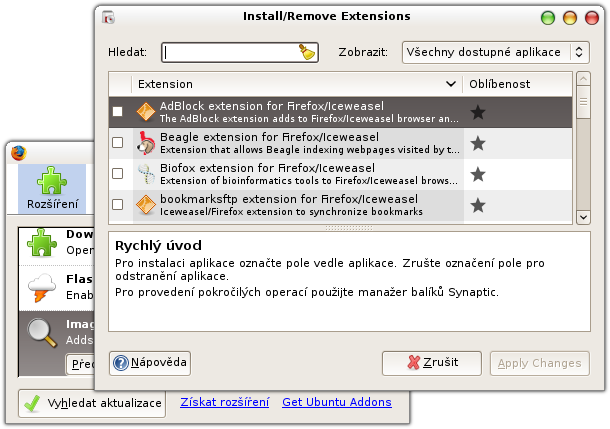Click the Extension column sort arrow

453,84
